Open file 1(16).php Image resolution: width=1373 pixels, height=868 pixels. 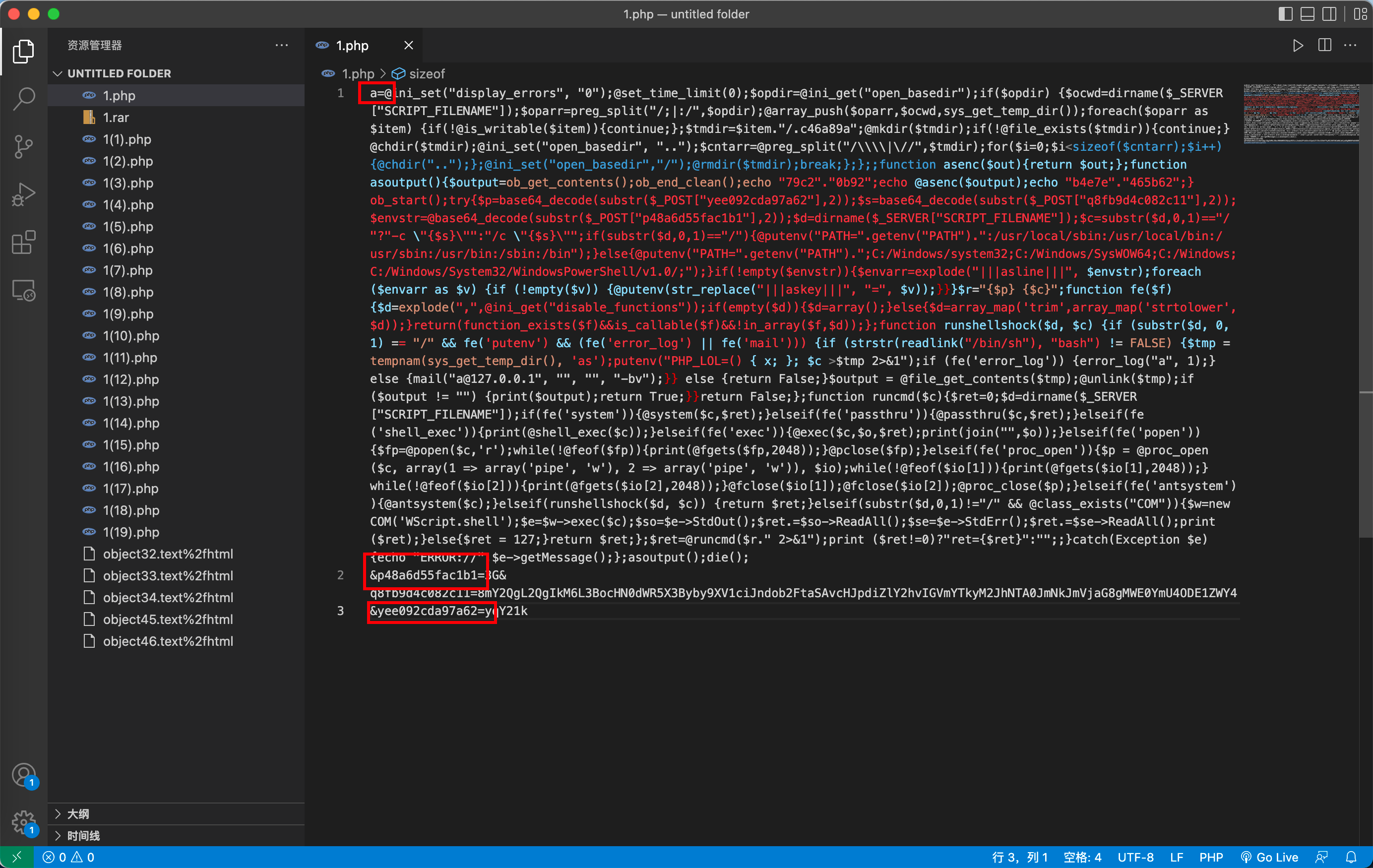[x=176, y=467]
